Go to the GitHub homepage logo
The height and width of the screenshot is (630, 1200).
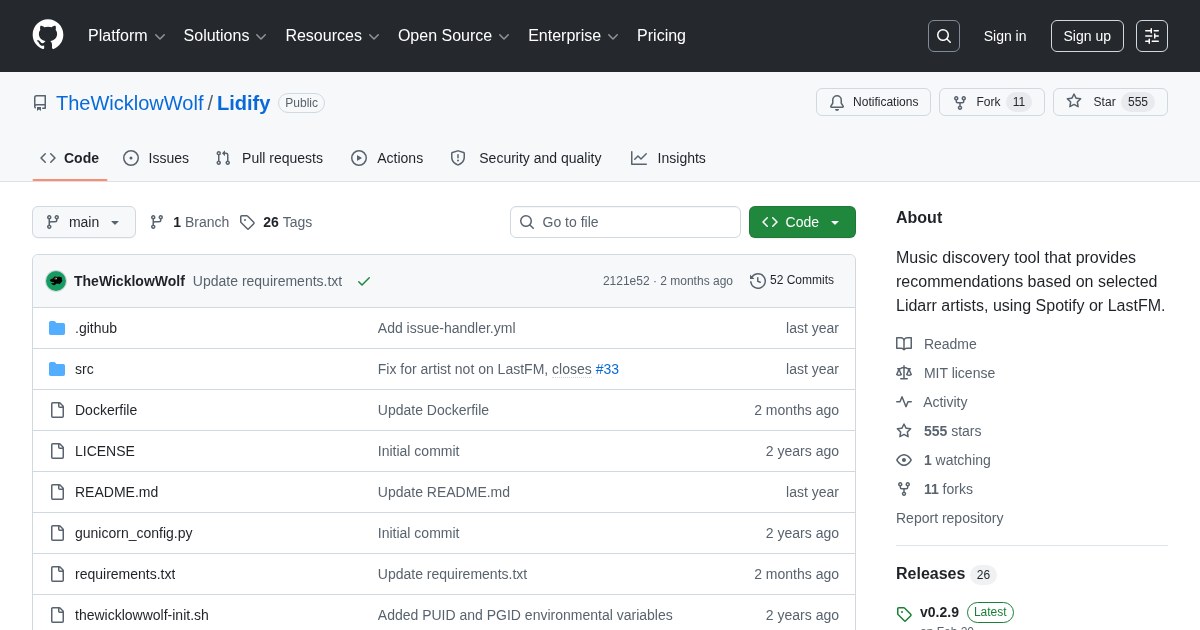click(x=48, y=35)
